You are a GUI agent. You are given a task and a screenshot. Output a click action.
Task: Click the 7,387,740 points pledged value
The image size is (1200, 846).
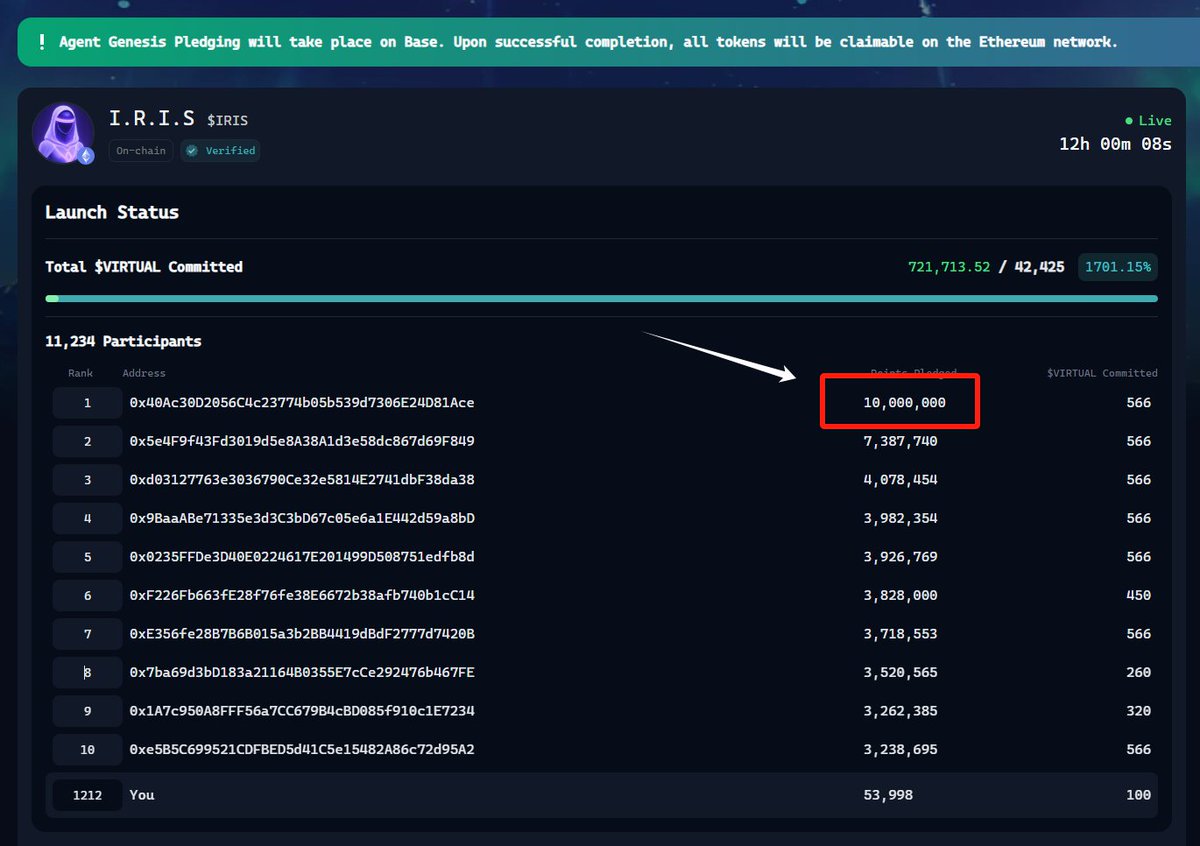(900, 441)
